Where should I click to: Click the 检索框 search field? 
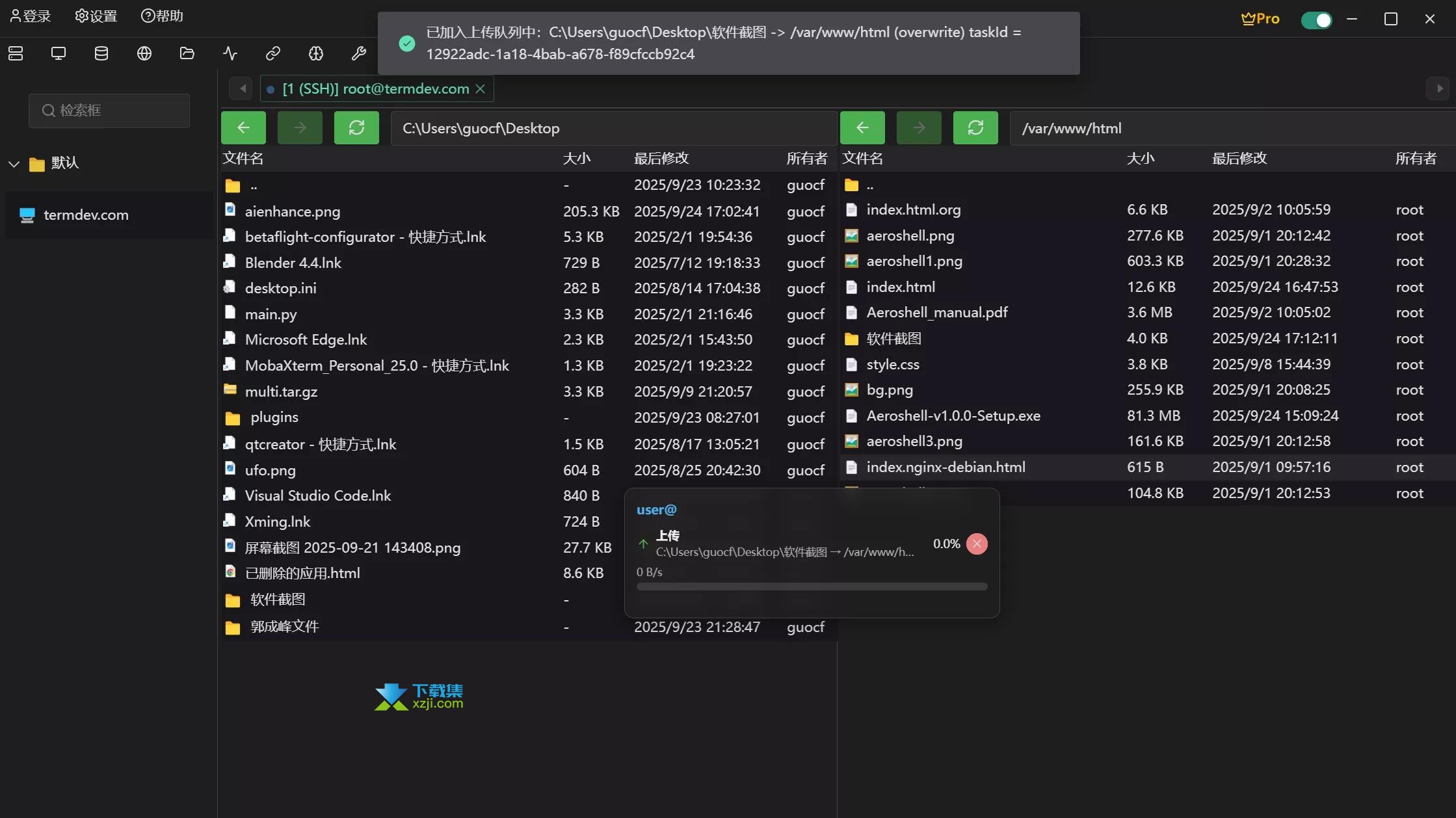coord(109,111)
